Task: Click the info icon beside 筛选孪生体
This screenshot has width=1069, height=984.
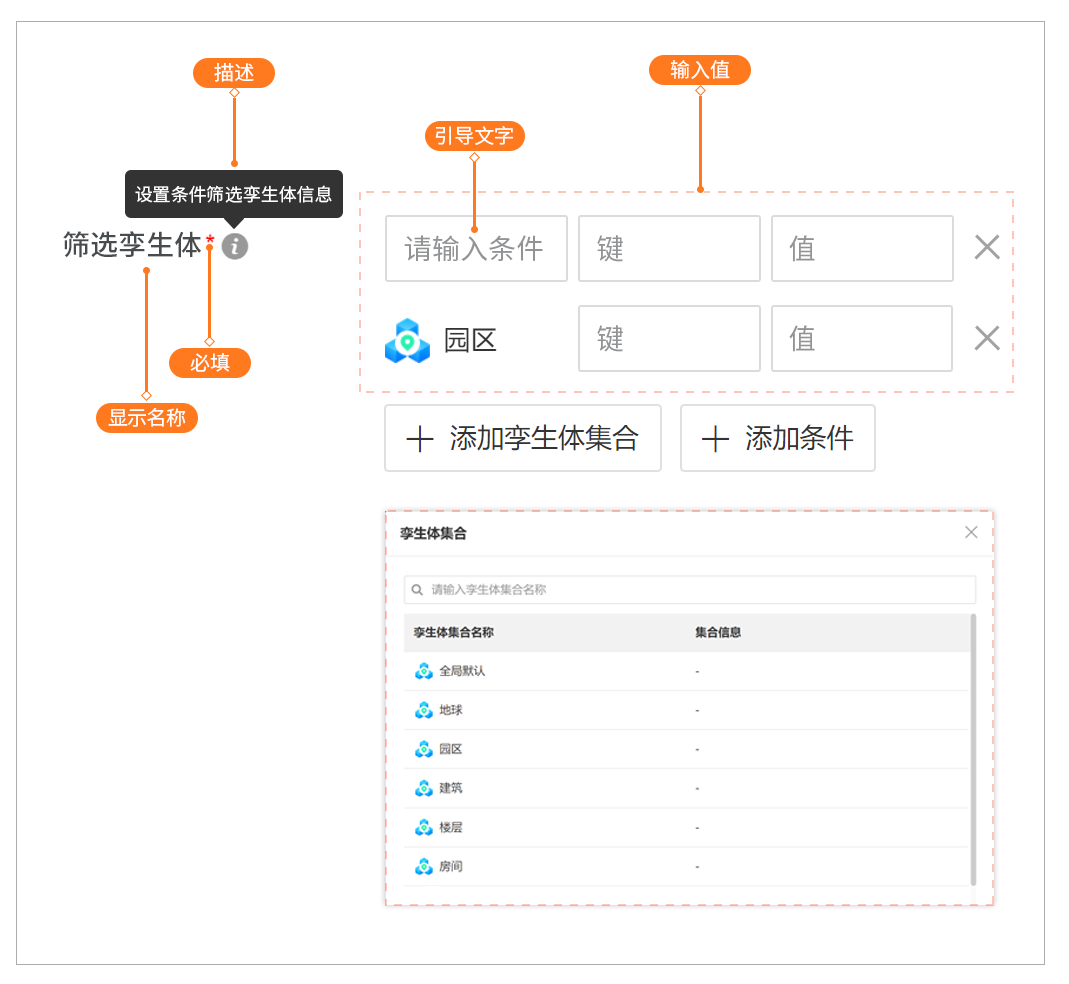Action: 235,246
